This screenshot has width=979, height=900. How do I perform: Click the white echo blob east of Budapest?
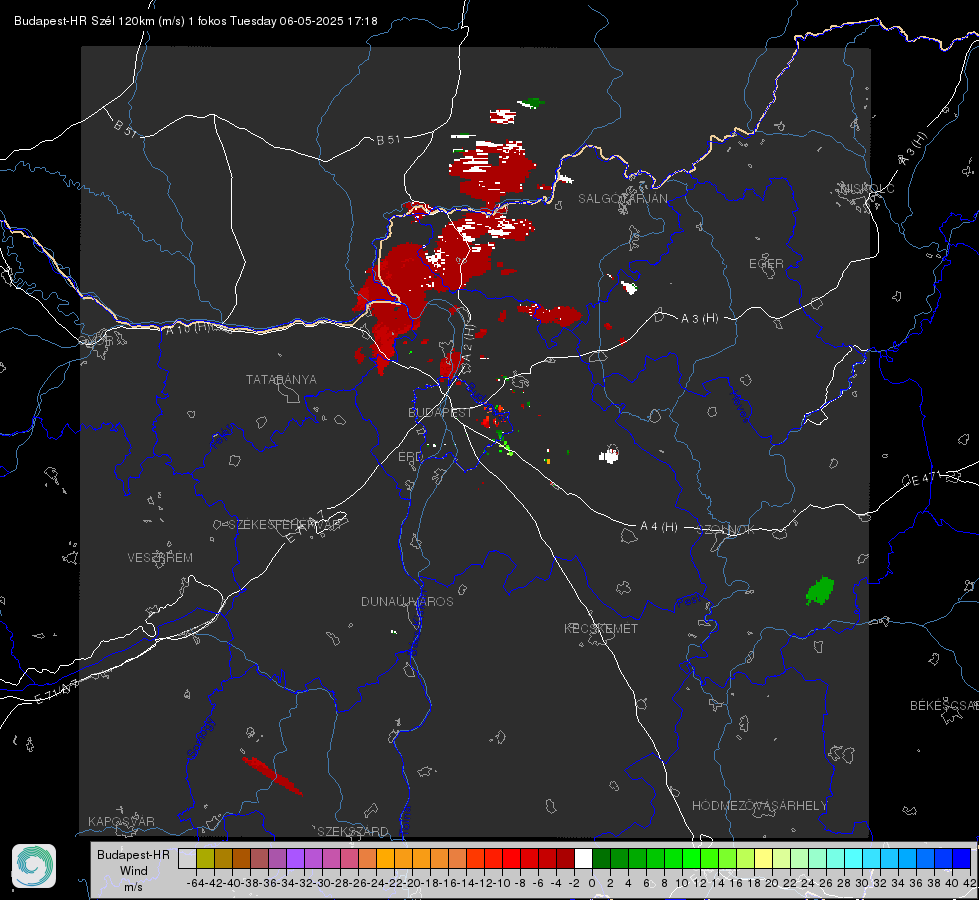[609, 455]
